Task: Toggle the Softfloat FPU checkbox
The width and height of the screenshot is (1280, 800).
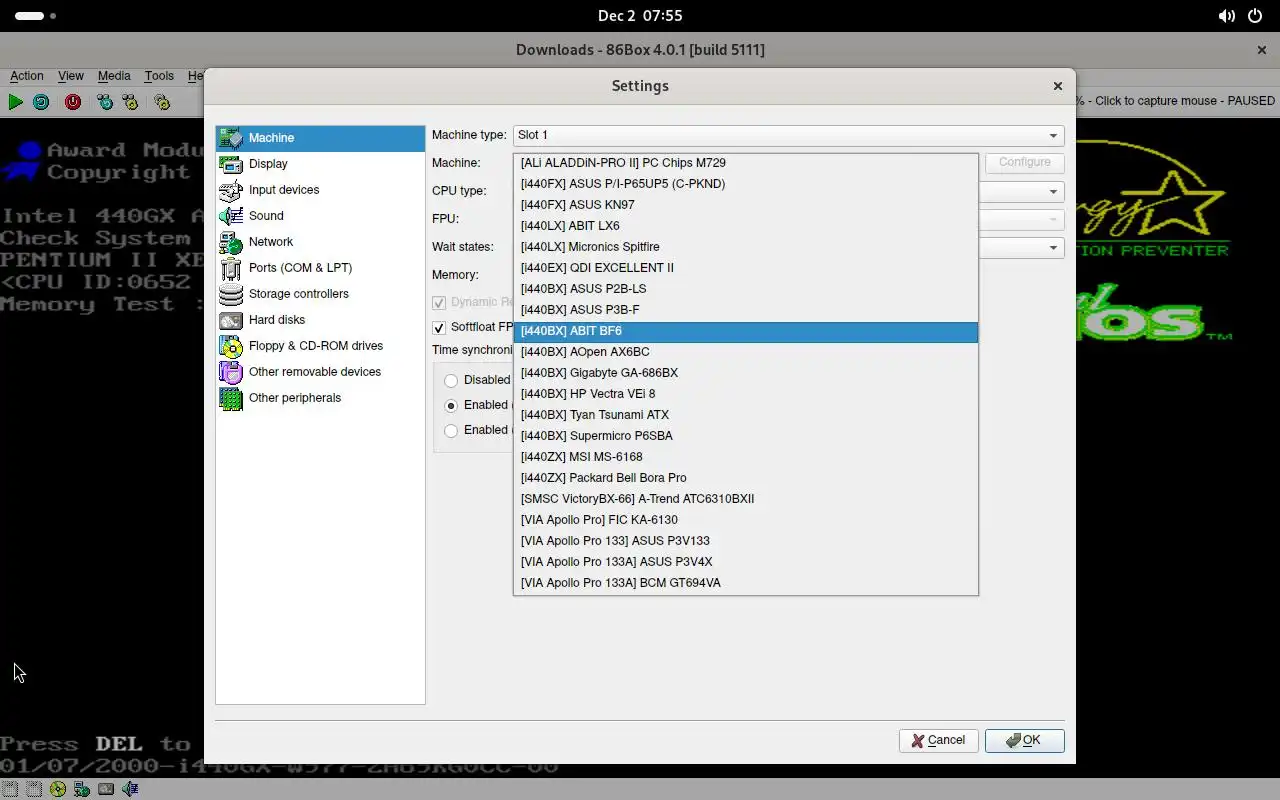Action: tap(439, 328)
